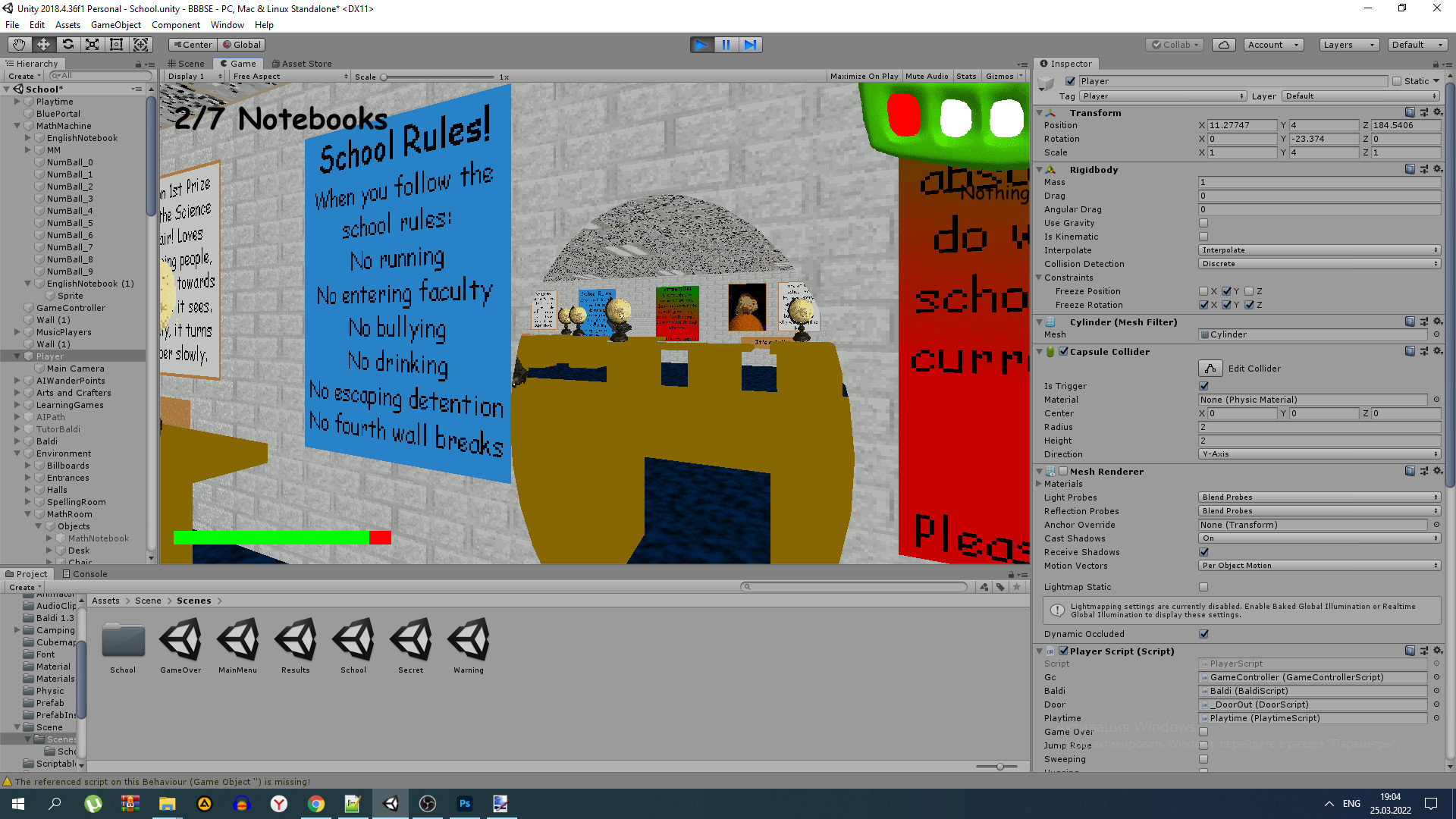The width and height of the screenshot is (1456, 819).
Task: Expand the Materials foldout in Mesh Renderer
Action: (x=1040, y=484)
